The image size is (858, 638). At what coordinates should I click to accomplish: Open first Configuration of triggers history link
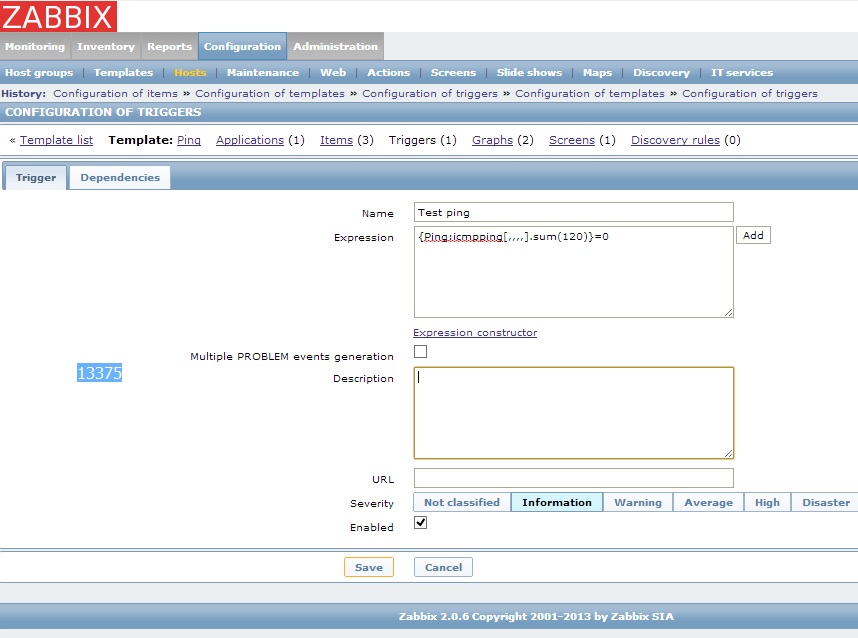[430, 94]
